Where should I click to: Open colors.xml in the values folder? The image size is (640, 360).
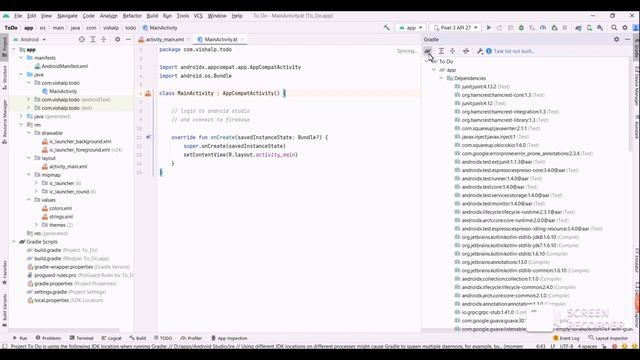[x=60, y=208]
